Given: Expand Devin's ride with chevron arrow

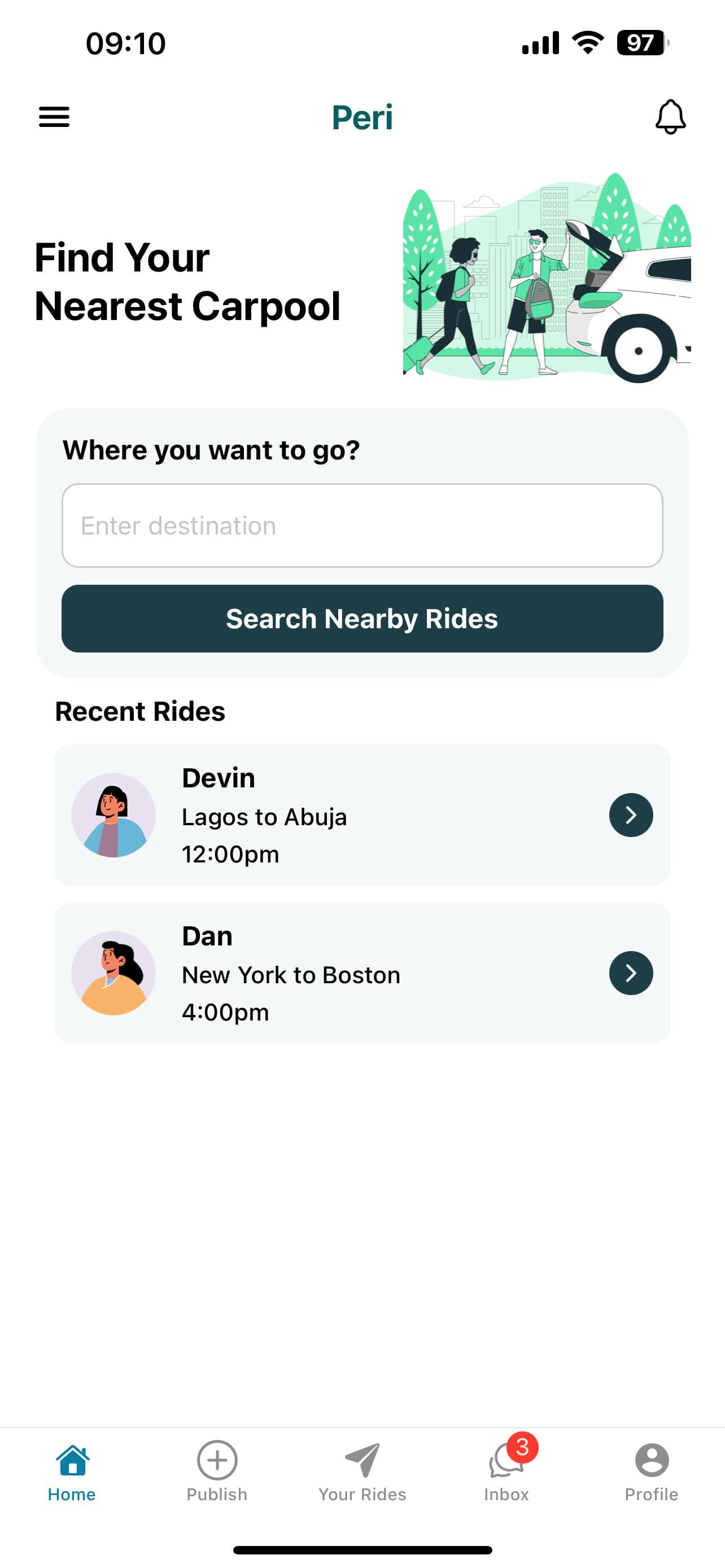Looking at the screenshot, I should tap(631, 814).
